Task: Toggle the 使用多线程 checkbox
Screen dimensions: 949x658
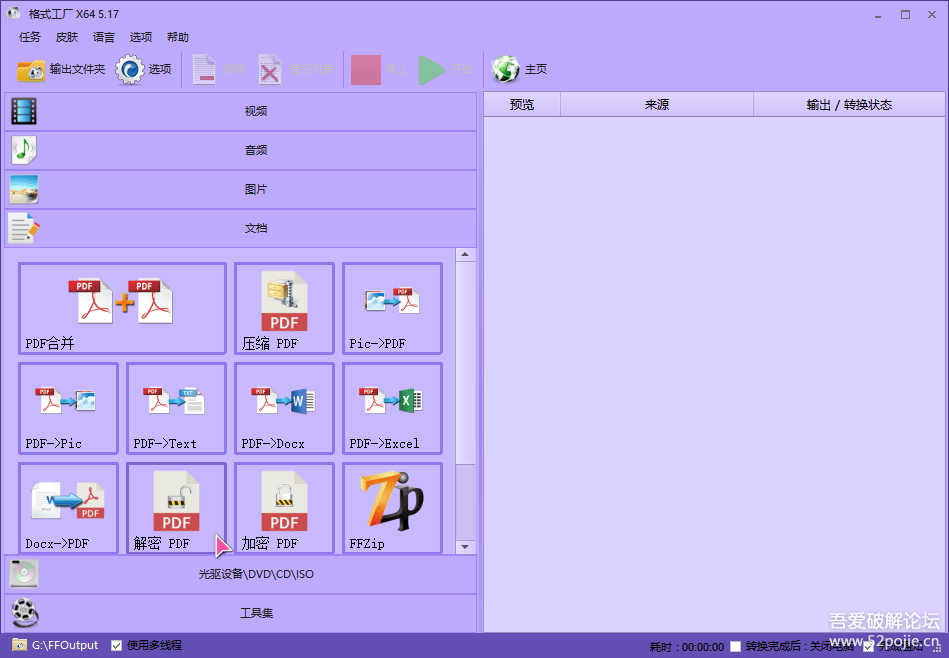Action: coord(117,645)
